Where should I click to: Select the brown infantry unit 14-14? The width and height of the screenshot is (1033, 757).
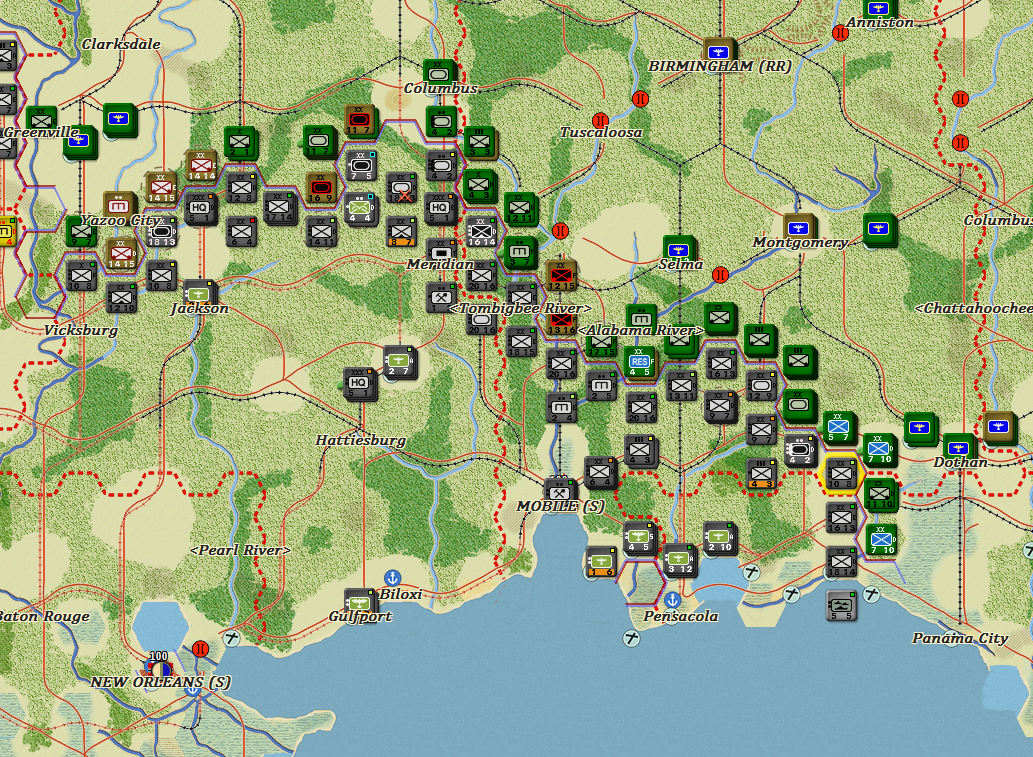pyautogui.click(x=201, y=166)
